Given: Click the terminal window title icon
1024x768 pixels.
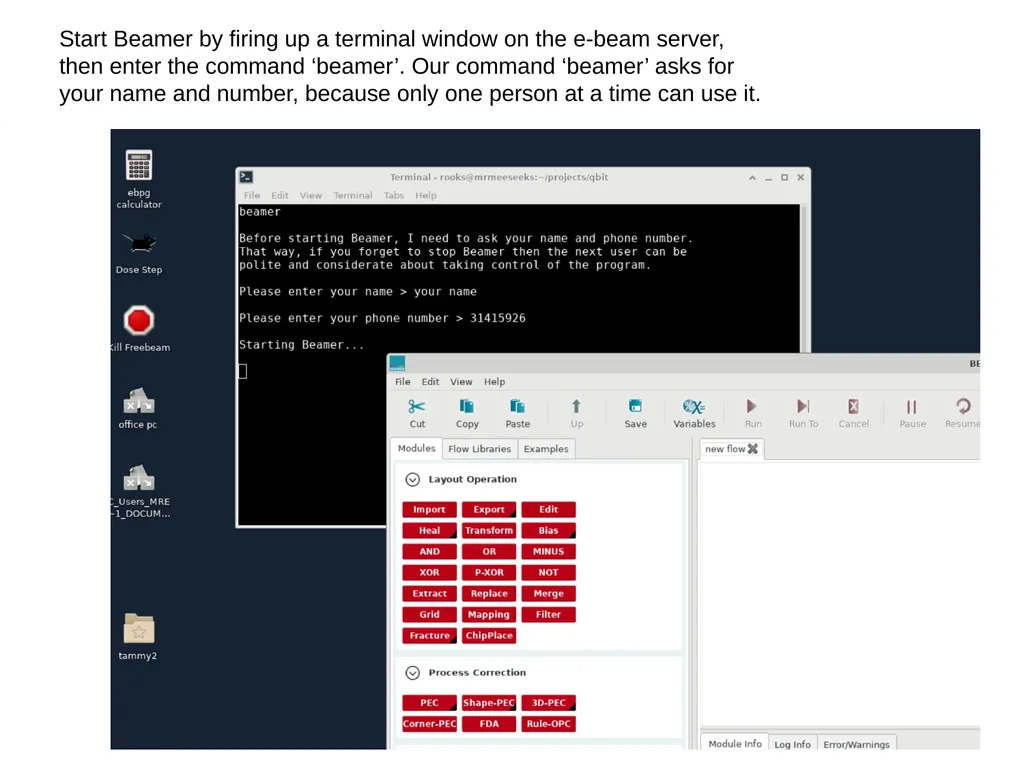Looking at the screenshot, I should tap(246, 177).
